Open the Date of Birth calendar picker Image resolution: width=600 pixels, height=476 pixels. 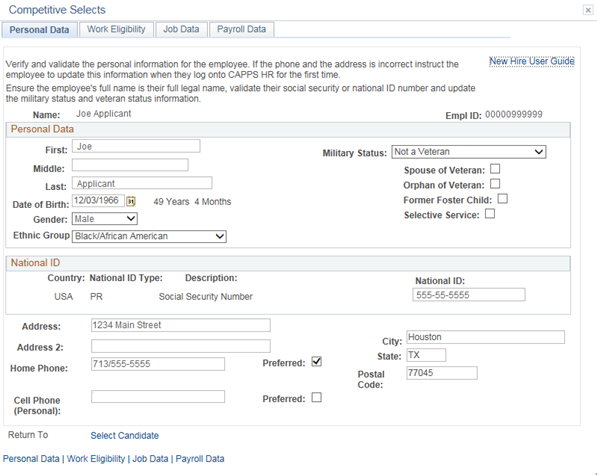143,201
